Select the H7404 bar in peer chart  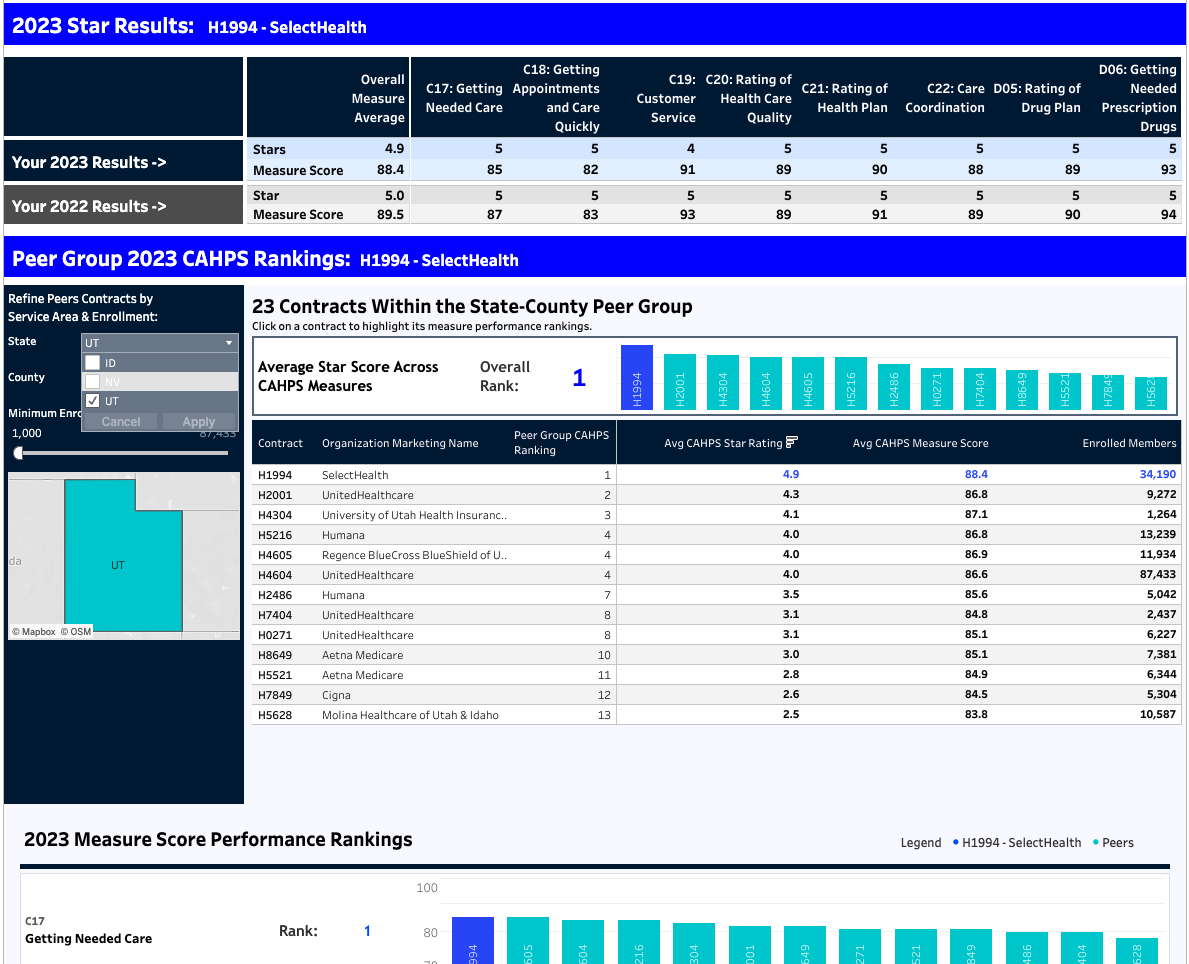[980, 389]
